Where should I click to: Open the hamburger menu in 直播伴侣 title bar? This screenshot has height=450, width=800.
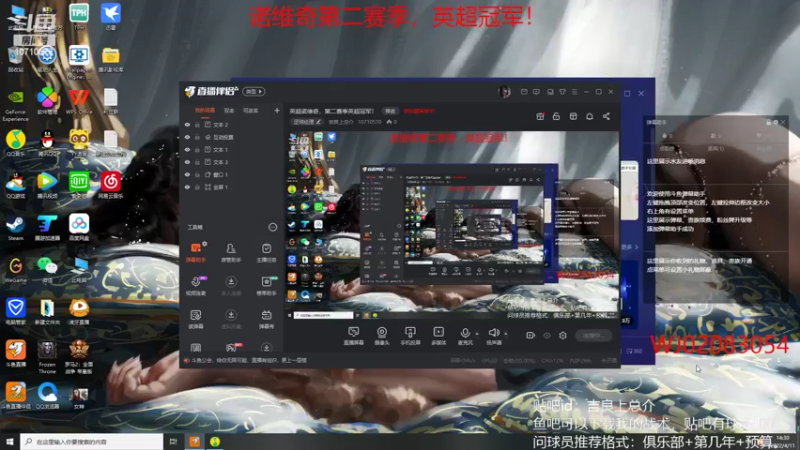click(x=574, y=92)
